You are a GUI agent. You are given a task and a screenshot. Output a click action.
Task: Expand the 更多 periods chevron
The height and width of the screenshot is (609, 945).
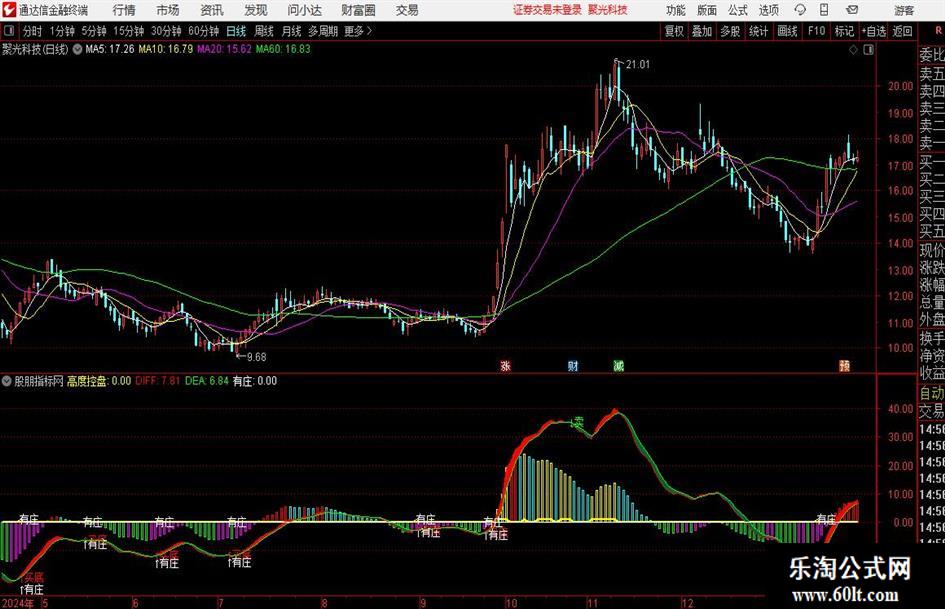coord(369,31)
